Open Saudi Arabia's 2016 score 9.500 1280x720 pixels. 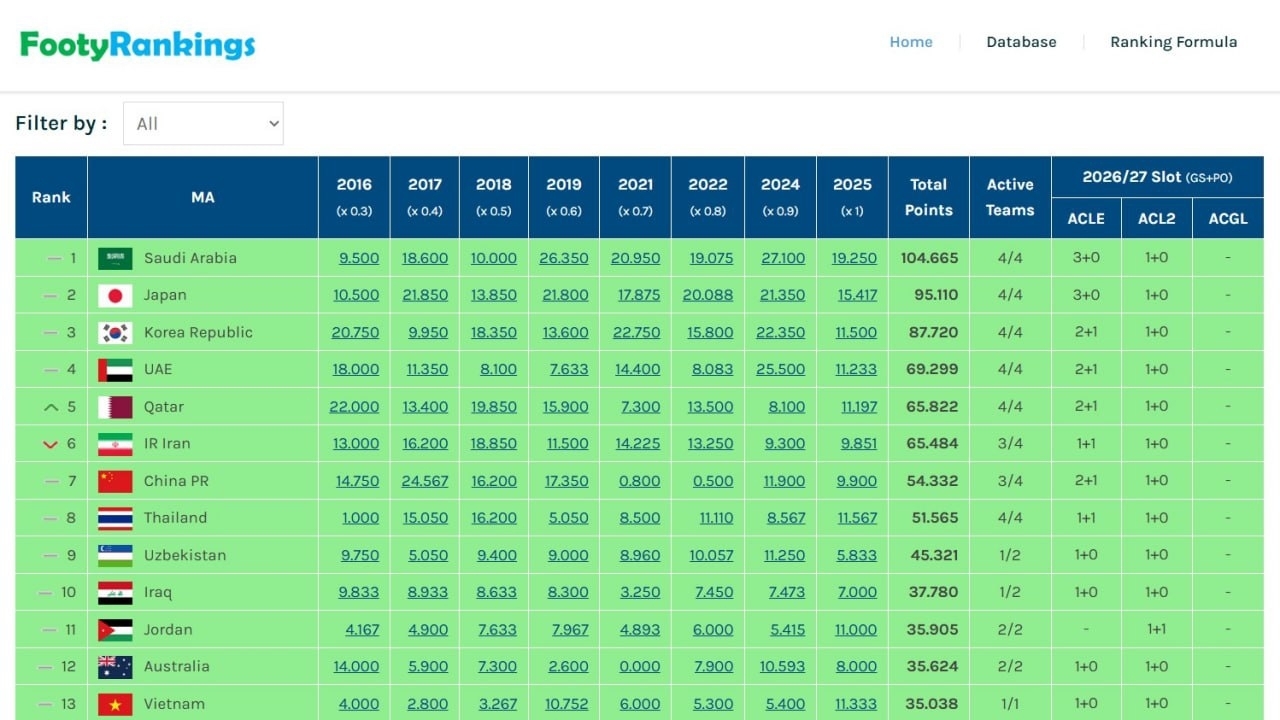[x=359, y=258]
